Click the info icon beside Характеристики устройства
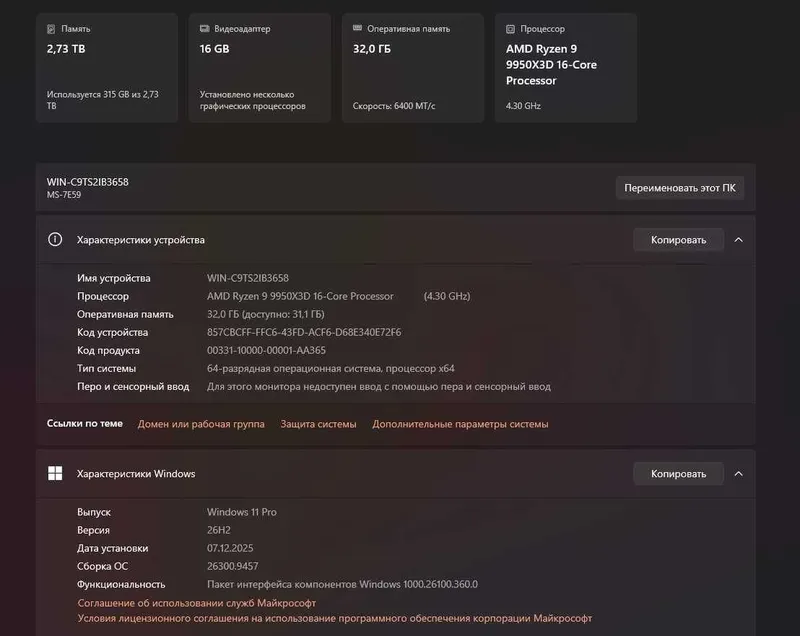The height and width of the screenshot is (636, 800). (55, 239)
